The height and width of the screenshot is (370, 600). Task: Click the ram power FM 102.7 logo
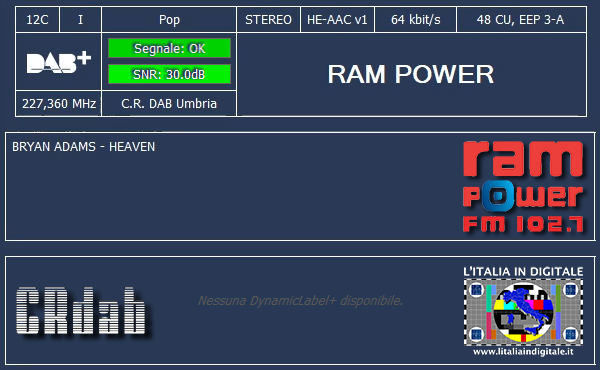pyautogui.click(x=523, y=186)
